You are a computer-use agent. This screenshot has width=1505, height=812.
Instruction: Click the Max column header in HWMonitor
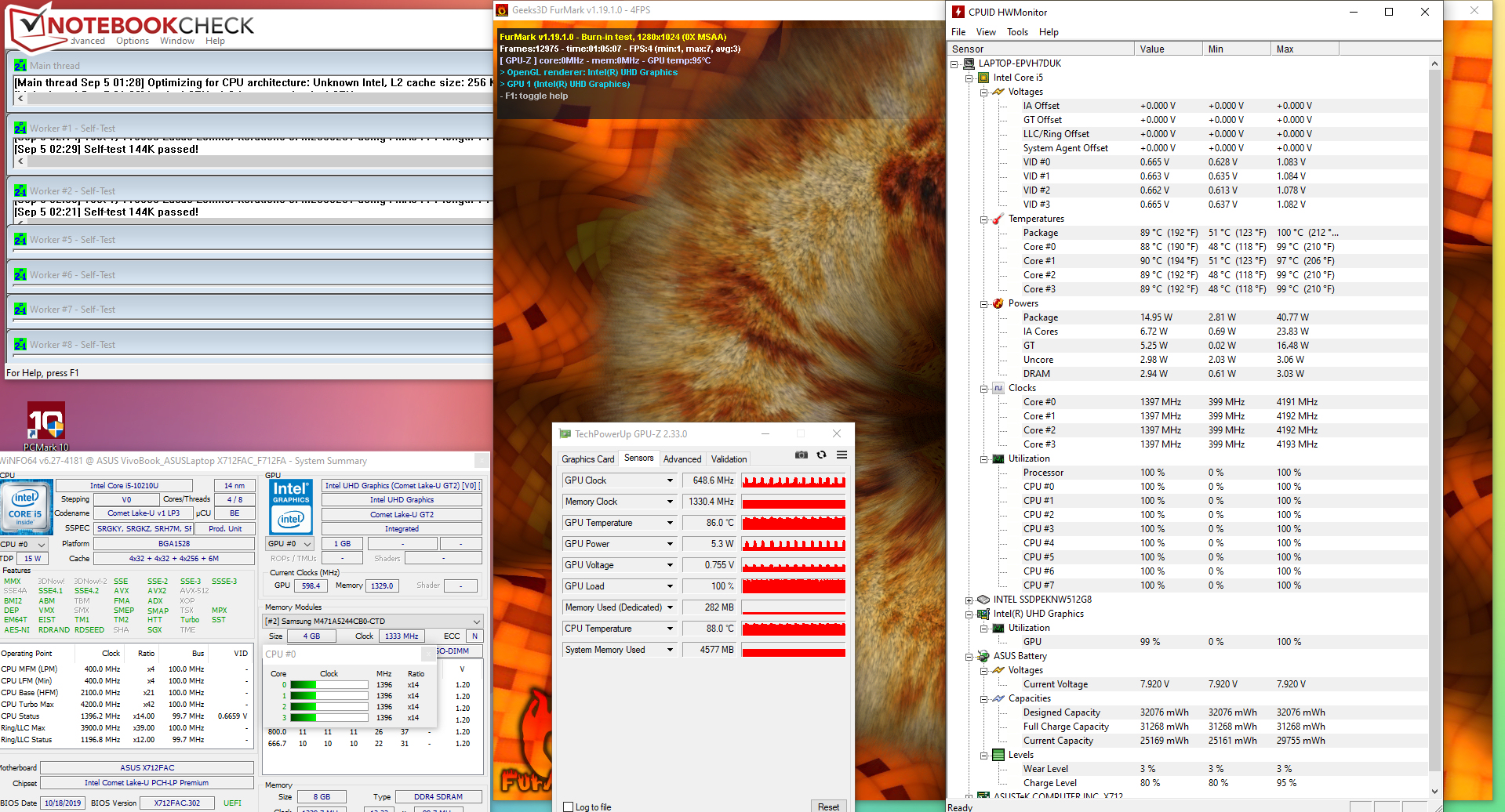point(1304,49)
